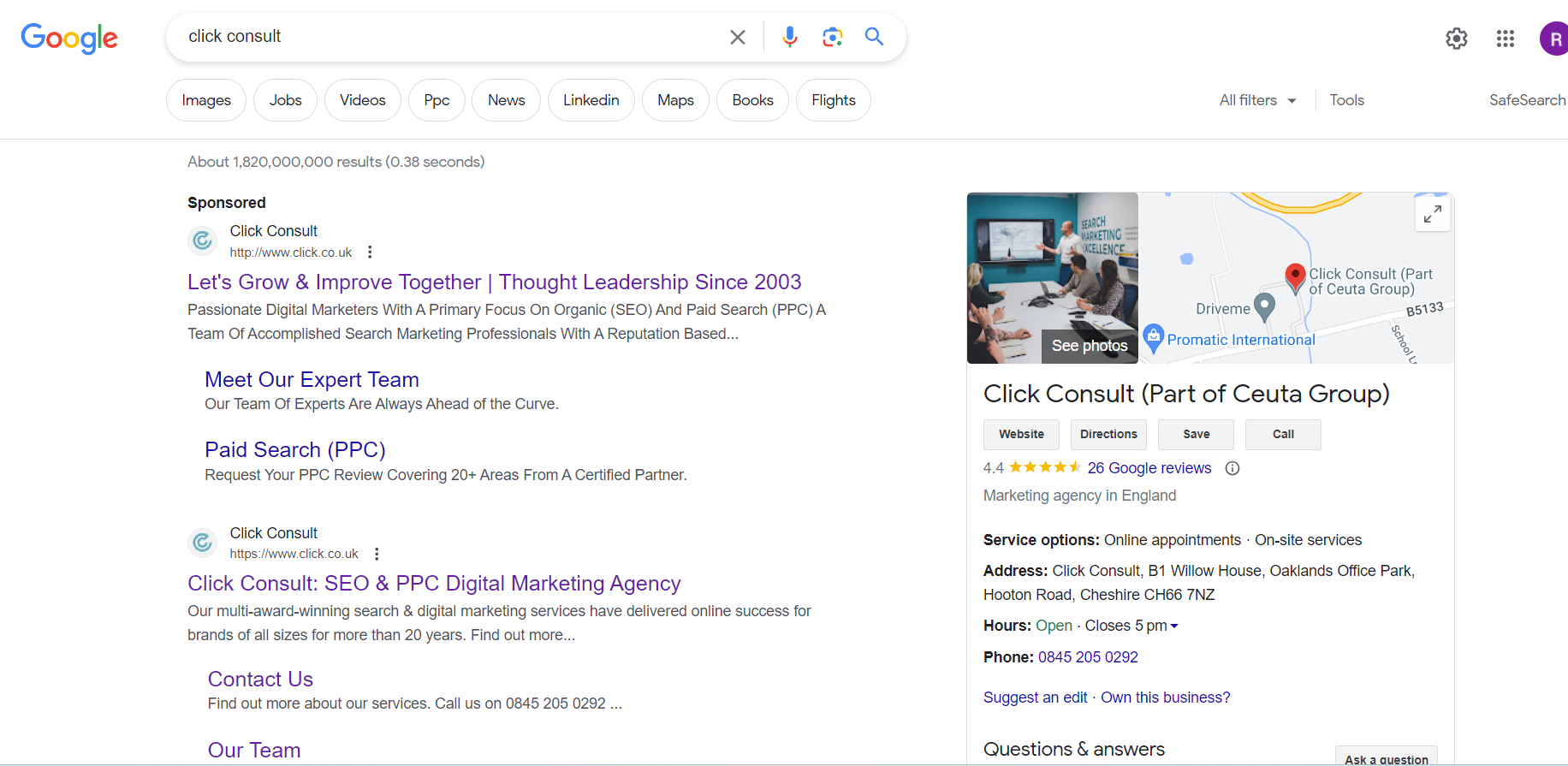Viewport: 1568px width, 766px height.
Task: Switch to the Images filter tab
Action: point(206,100)
